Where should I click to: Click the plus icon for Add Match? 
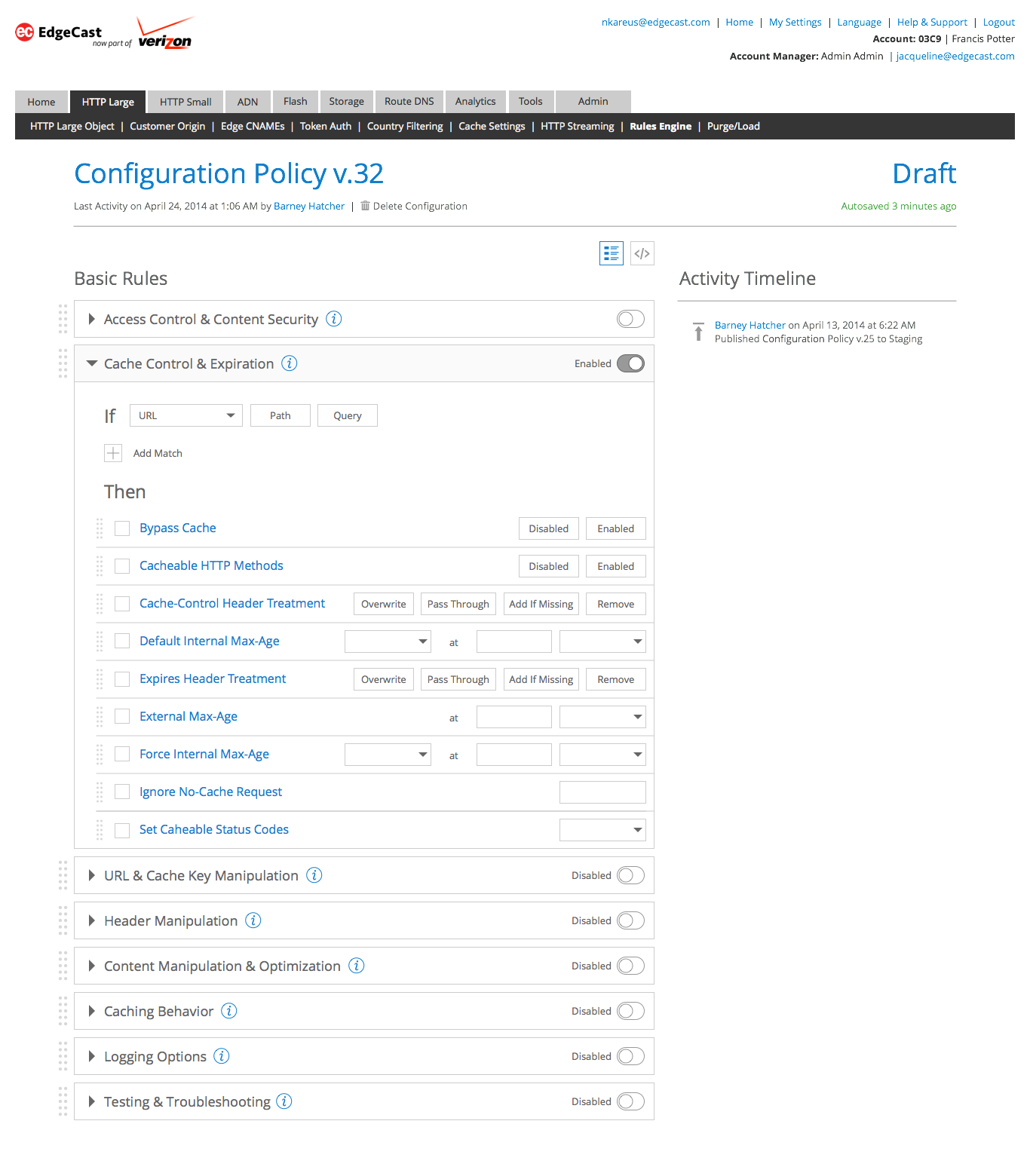click(113, 453)
